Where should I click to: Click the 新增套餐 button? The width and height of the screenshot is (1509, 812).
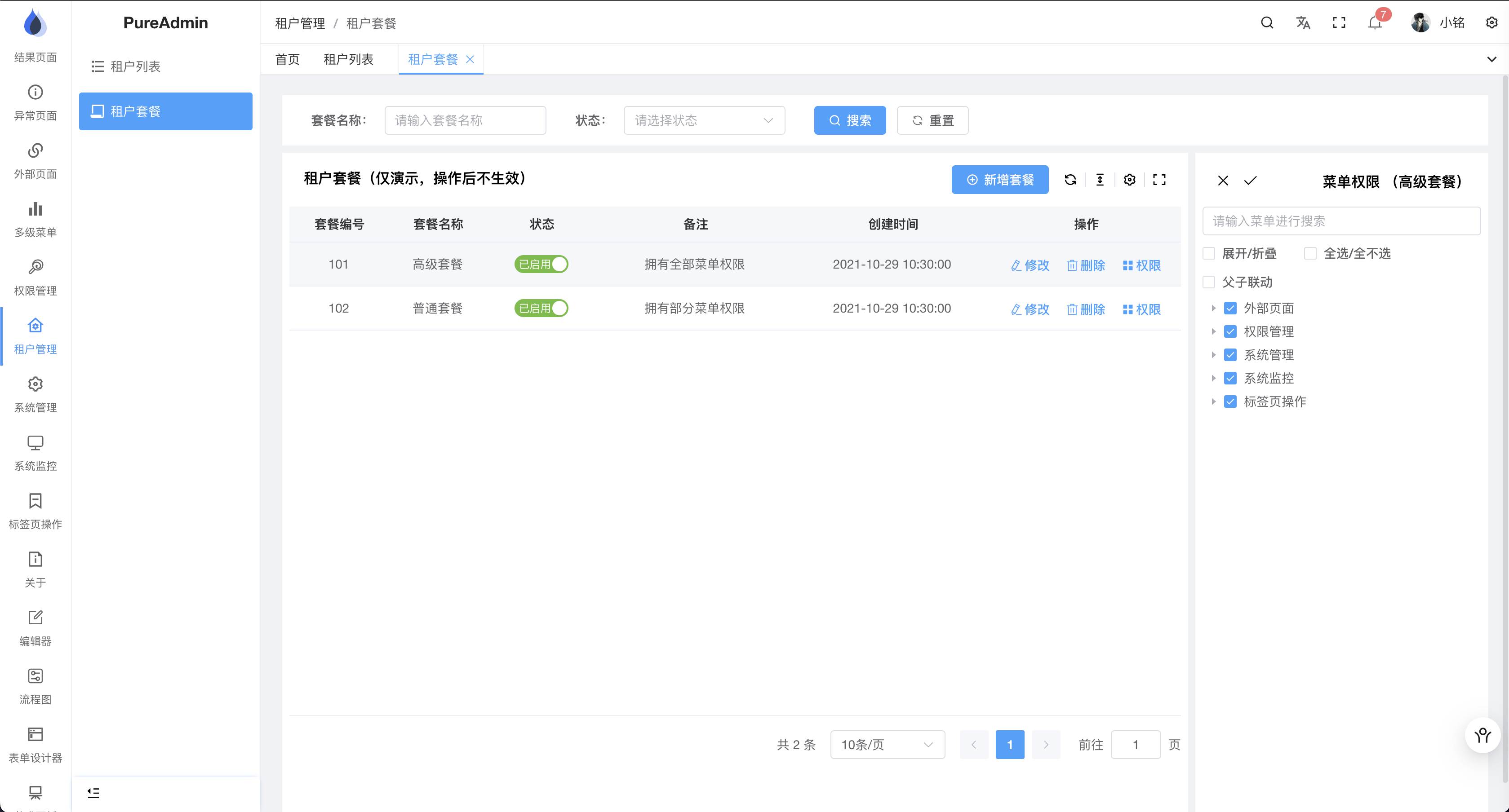pyautogui.click(x=999, y=180)
